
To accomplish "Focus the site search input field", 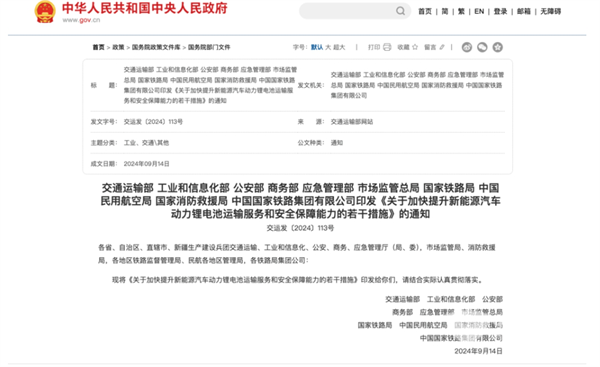I will click(x=355, y=11).
